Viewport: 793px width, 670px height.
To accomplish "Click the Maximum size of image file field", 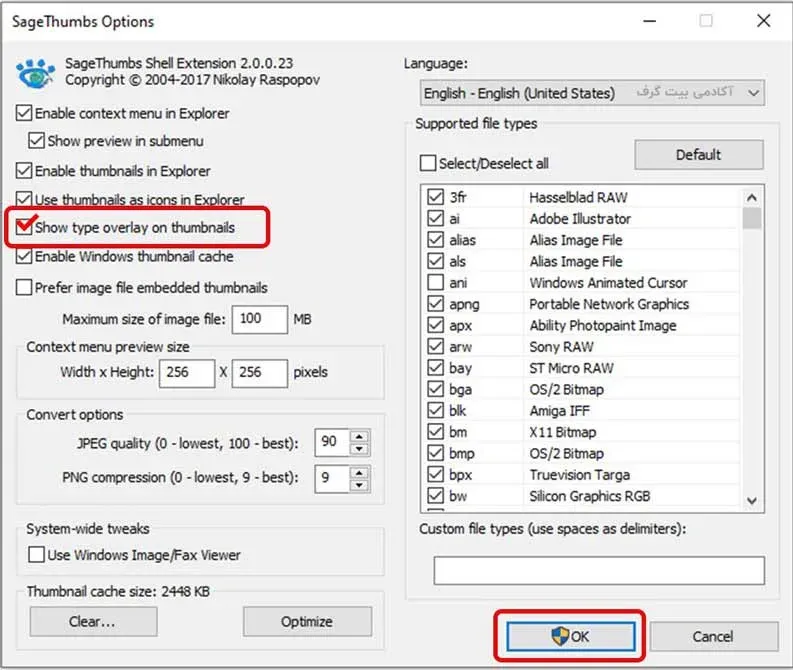I will (x=259, y=319).
